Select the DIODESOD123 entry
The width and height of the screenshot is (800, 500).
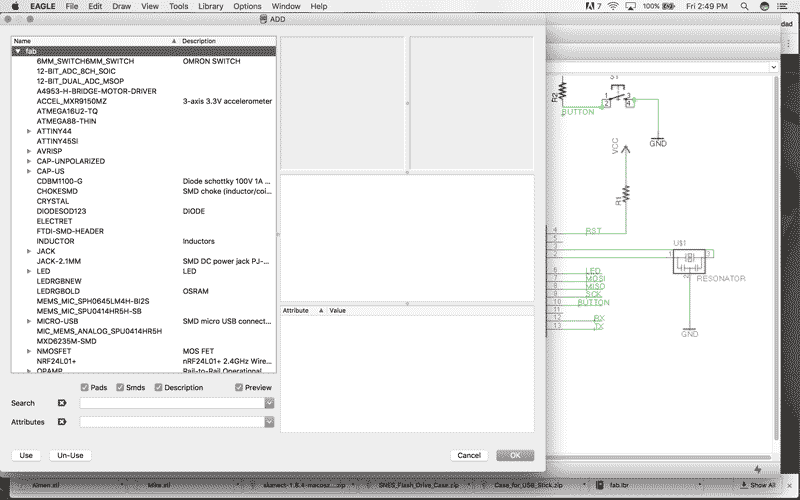click(x=61, y=211)
